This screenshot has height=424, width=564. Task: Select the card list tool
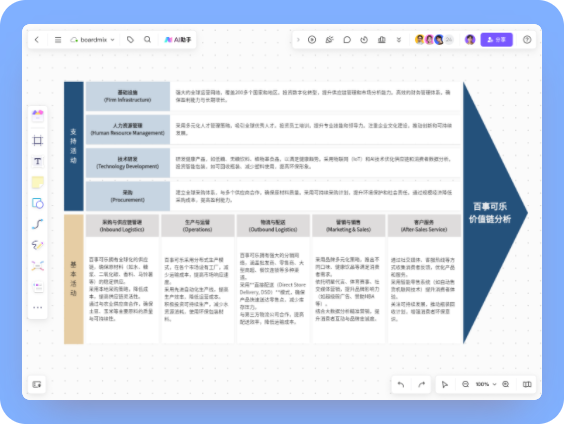38,287
